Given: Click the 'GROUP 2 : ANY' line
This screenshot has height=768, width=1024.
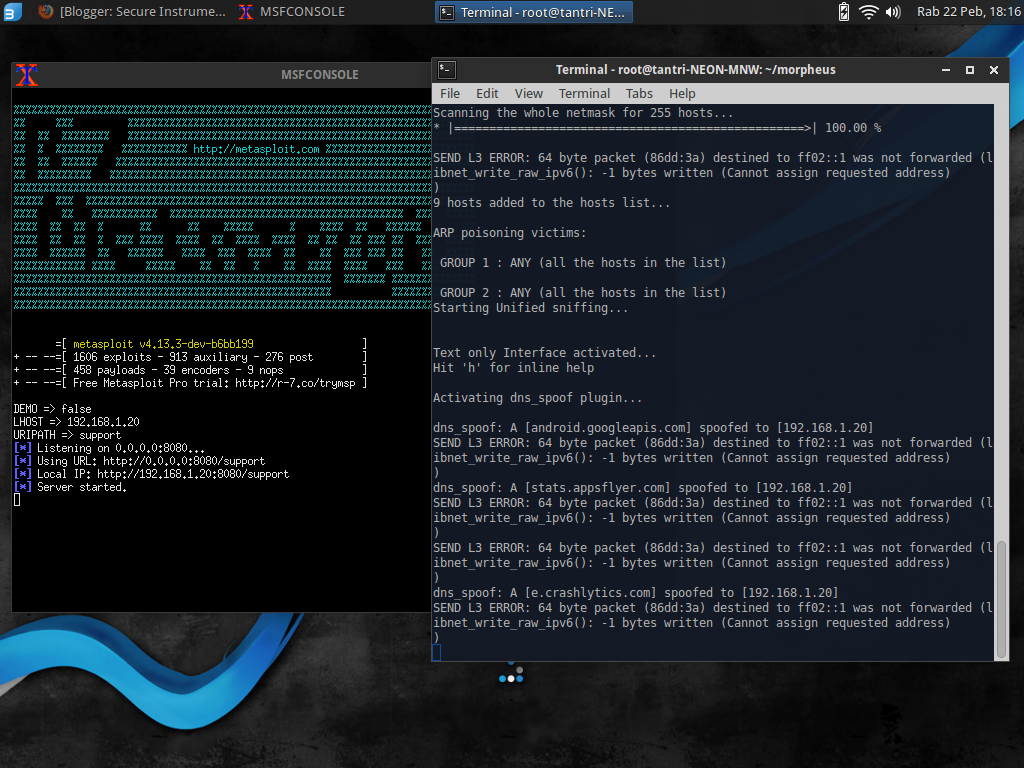Looking at the screenshot, I should [583, 293].
